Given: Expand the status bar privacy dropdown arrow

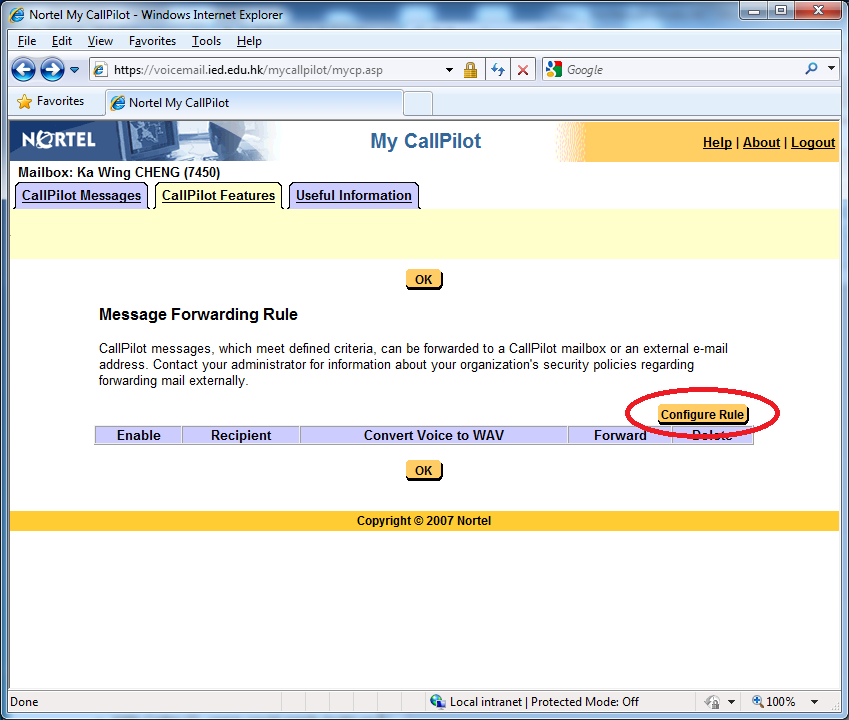Looking at the screenshot, I should point(732,702).
